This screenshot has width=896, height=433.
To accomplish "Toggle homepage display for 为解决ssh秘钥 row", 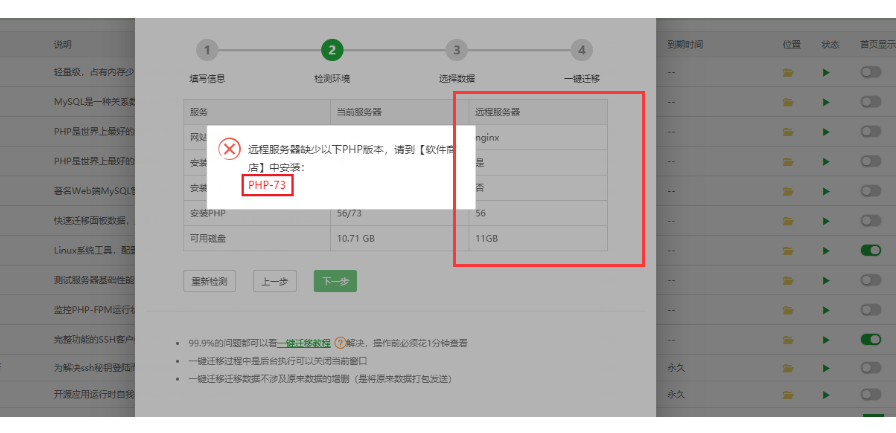I will 871,367.
